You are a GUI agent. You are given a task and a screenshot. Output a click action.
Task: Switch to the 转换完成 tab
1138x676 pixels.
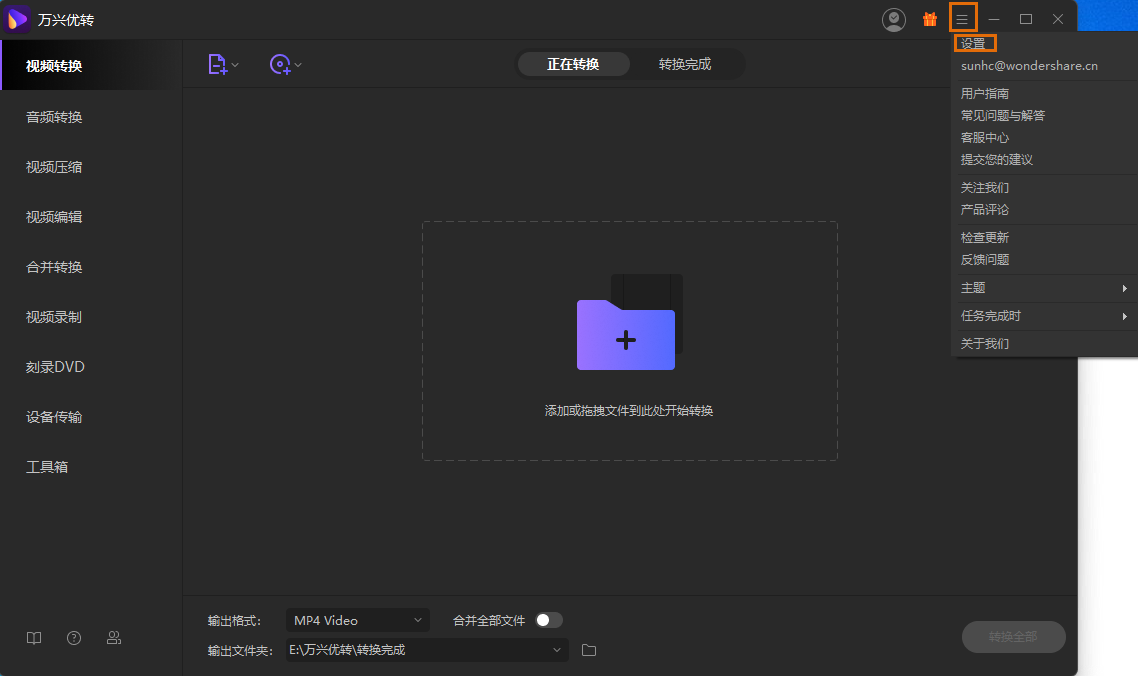point(685,64)
